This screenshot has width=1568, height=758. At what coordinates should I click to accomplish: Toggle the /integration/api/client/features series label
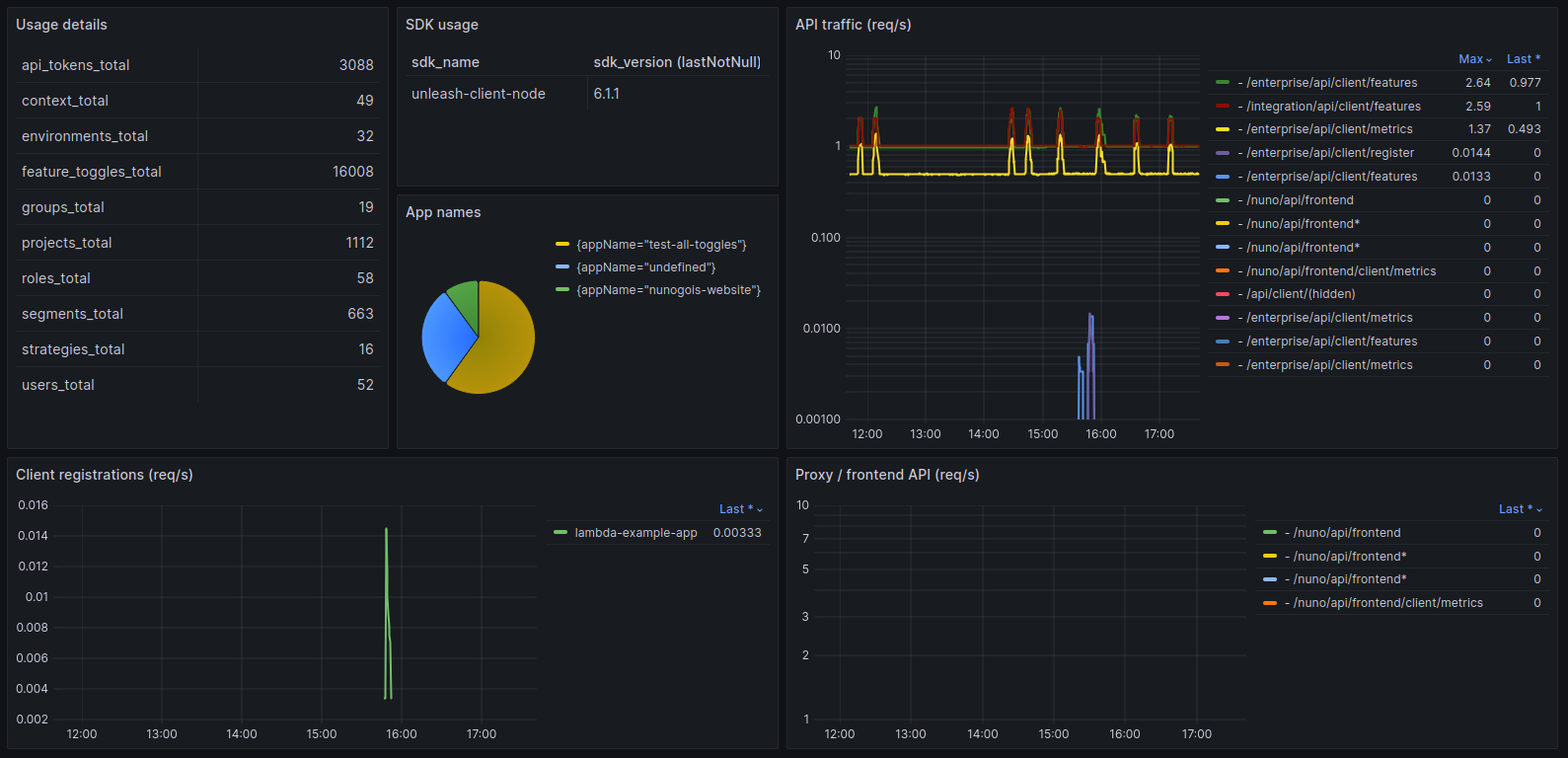1333,107
